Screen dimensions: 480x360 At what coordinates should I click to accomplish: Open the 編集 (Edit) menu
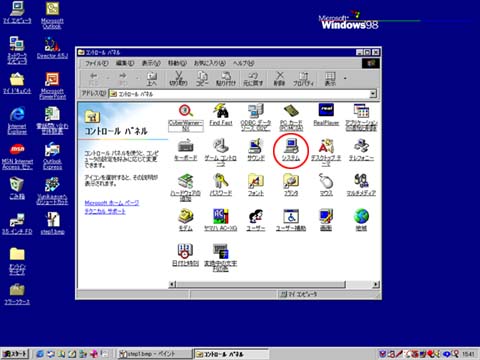125,63
